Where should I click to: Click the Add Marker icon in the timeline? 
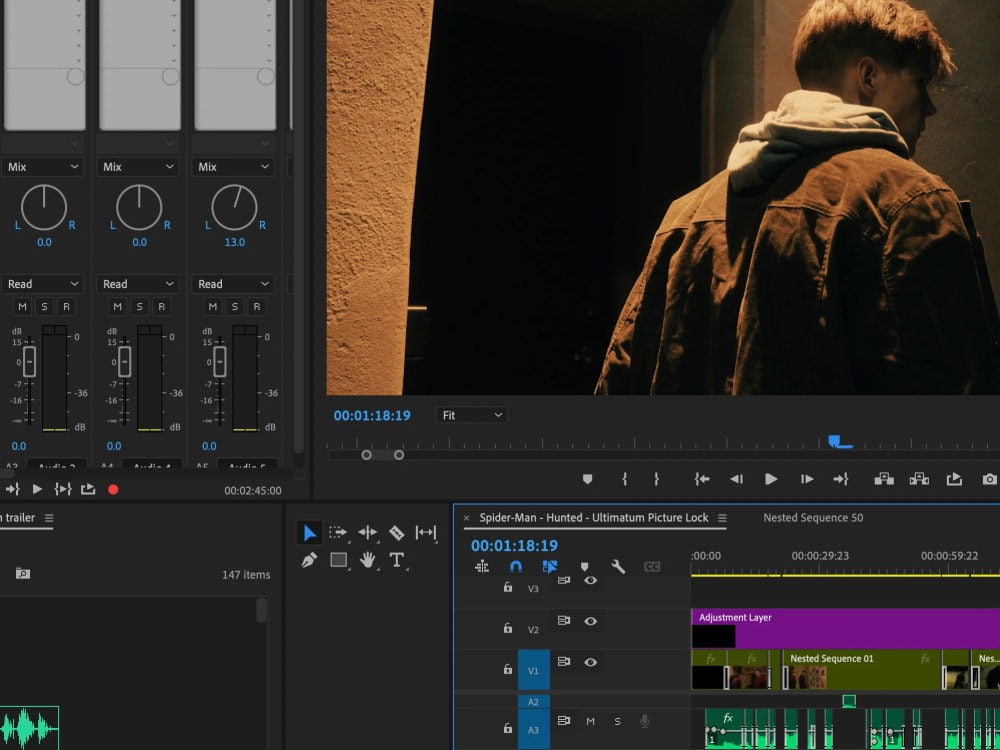click(x=585, y=566)
